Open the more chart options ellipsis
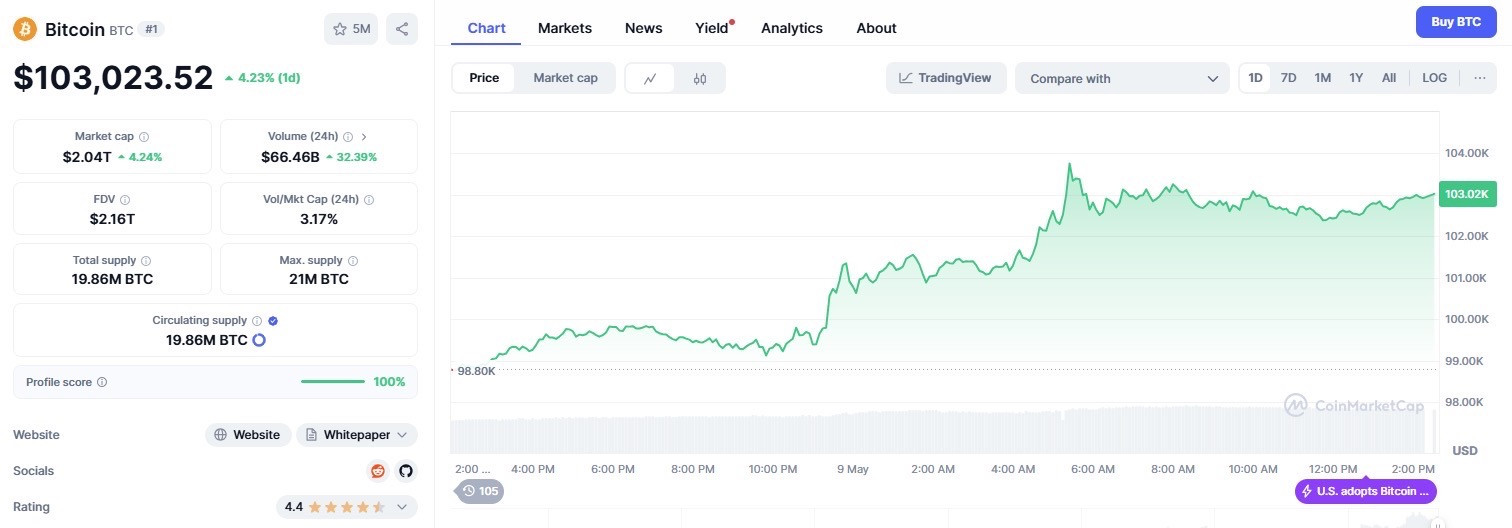Screen dimensions: 1512x528 1480,78
